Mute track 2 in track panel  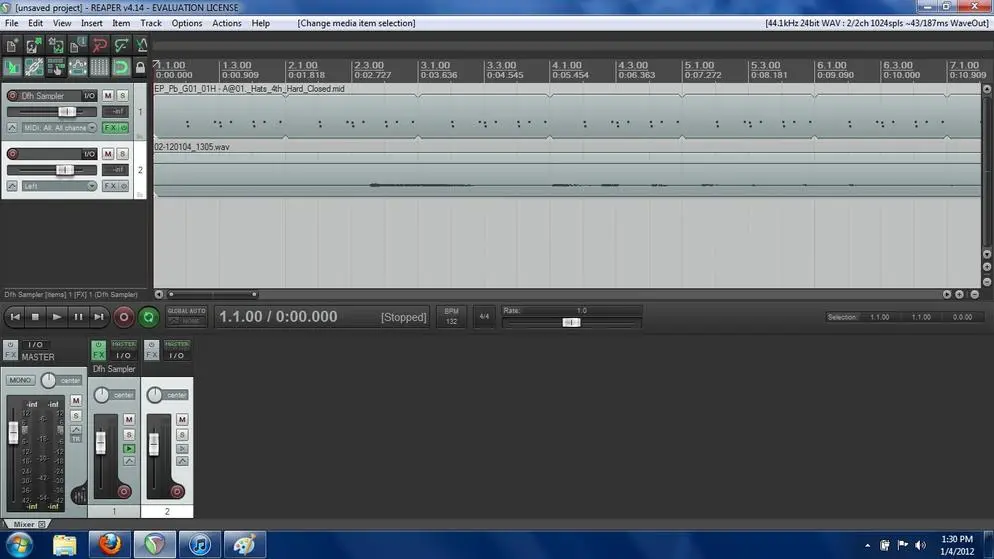click(x=108, y=154)
